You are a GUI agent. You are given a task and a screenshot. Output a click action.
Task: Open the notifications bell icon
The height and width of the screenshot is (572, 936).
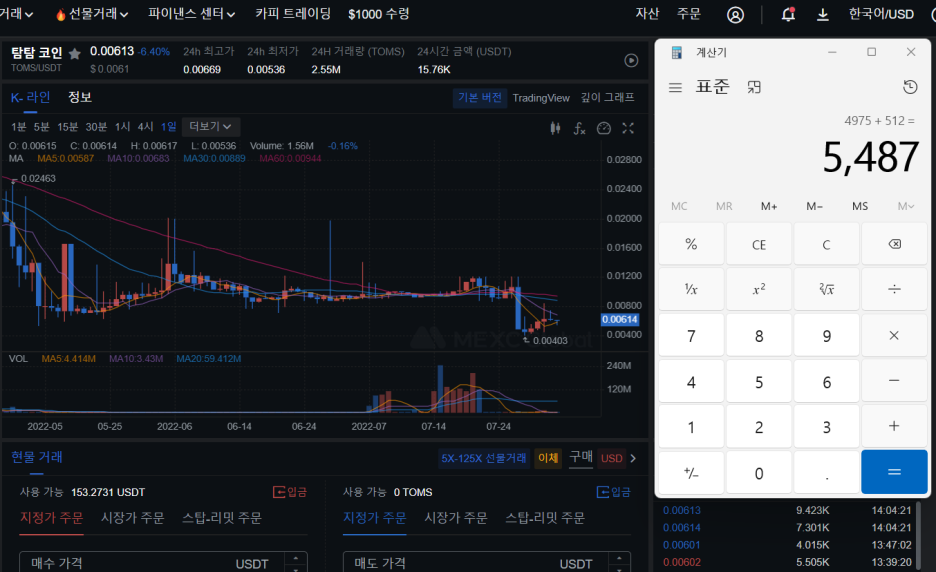[788, 14]
